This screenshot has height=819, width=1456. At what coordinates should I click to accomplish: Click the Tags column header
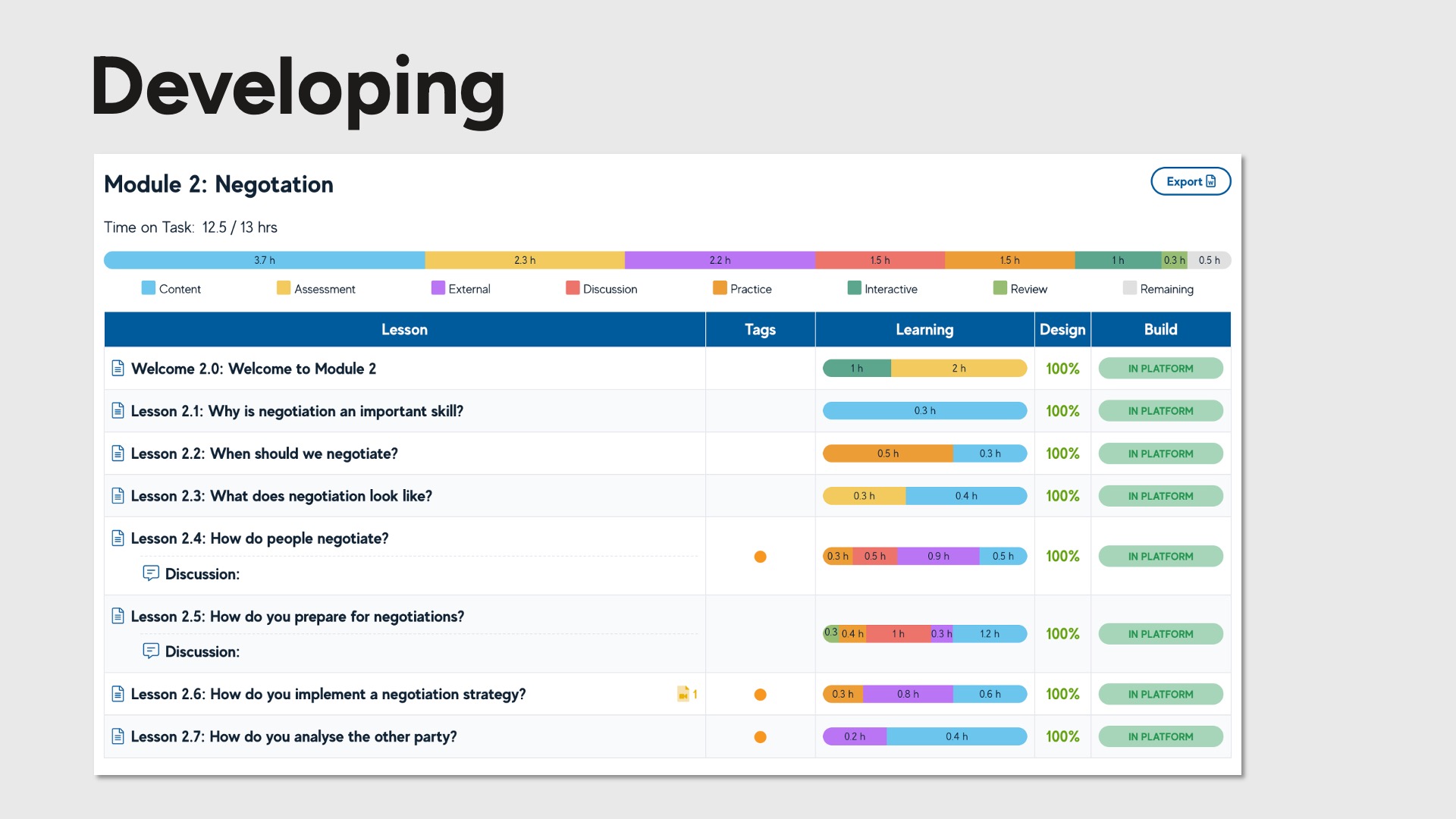click(760, 329)
